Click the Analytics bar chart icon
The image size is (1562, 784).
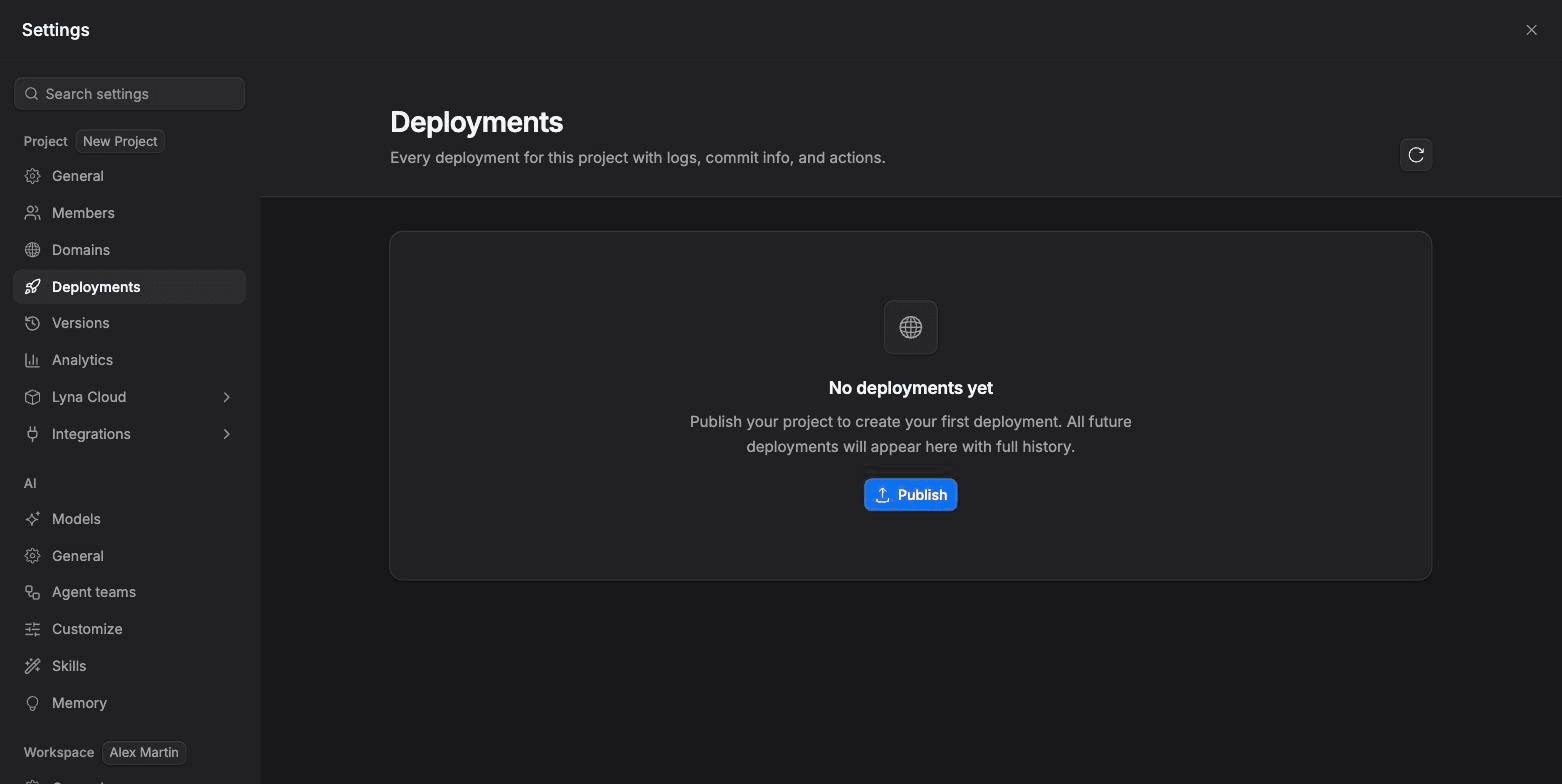33,360
